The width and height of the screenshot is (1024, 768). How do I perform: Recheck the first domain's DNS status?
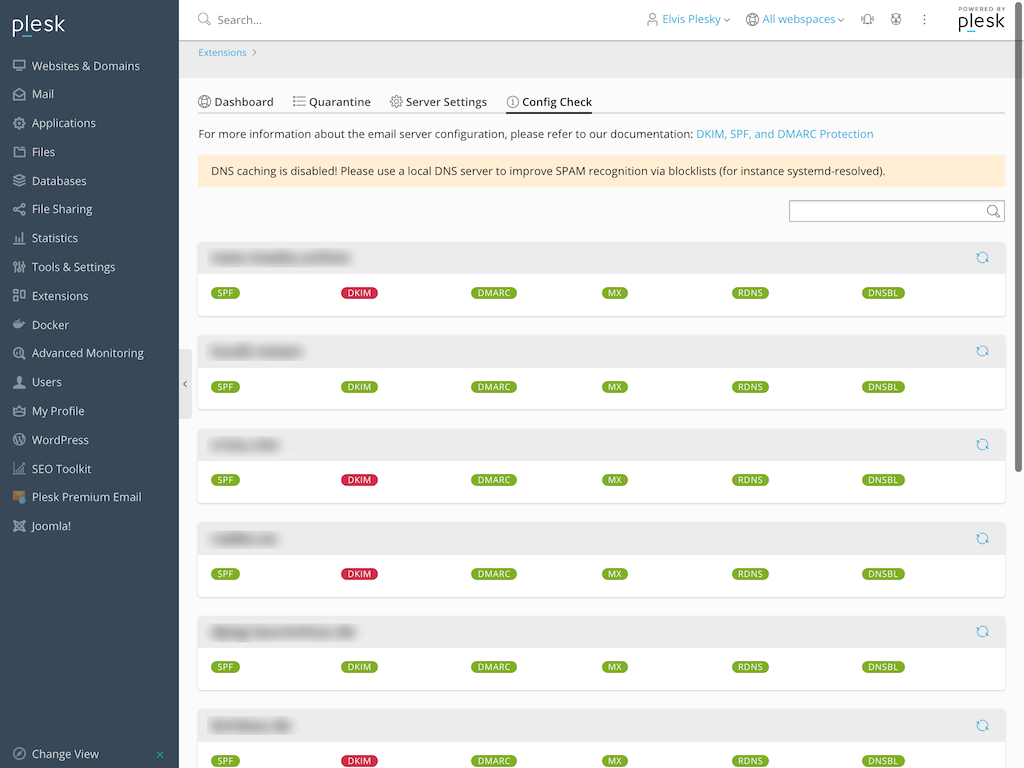tap(982, 257)
